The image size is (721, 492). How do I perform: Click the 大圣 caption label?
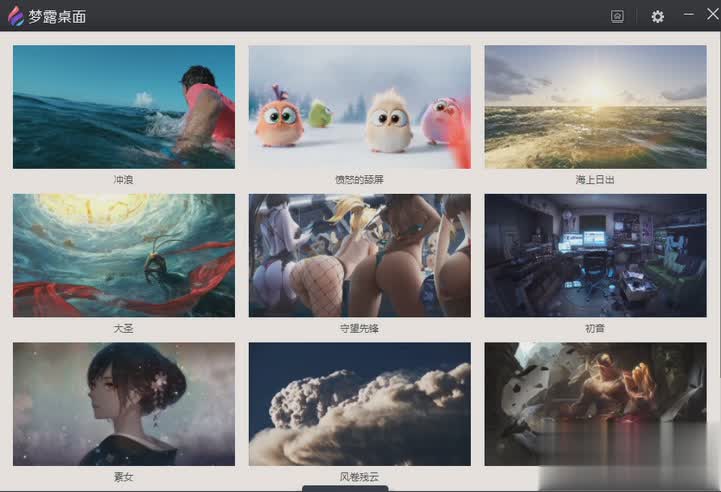click(124, 328)
